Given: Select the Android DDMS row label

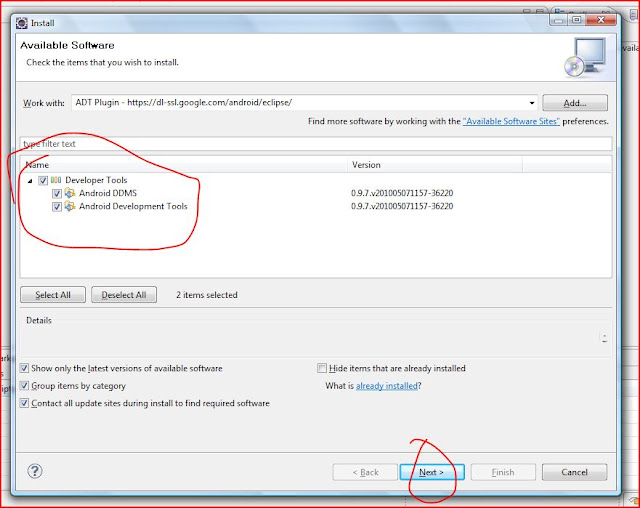Looking at the screenshot, I should click(108, 193).
